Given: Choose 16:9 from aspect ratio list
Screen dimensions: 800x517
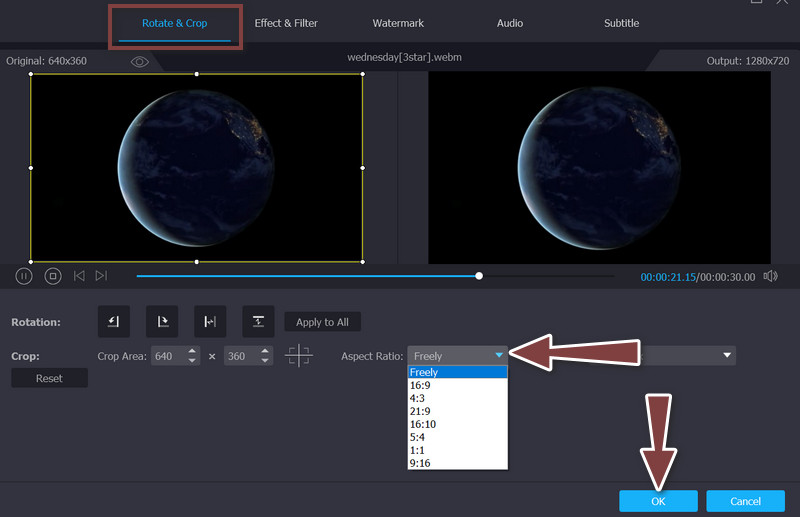Looking at the screenshot, I should coord(421,385).
